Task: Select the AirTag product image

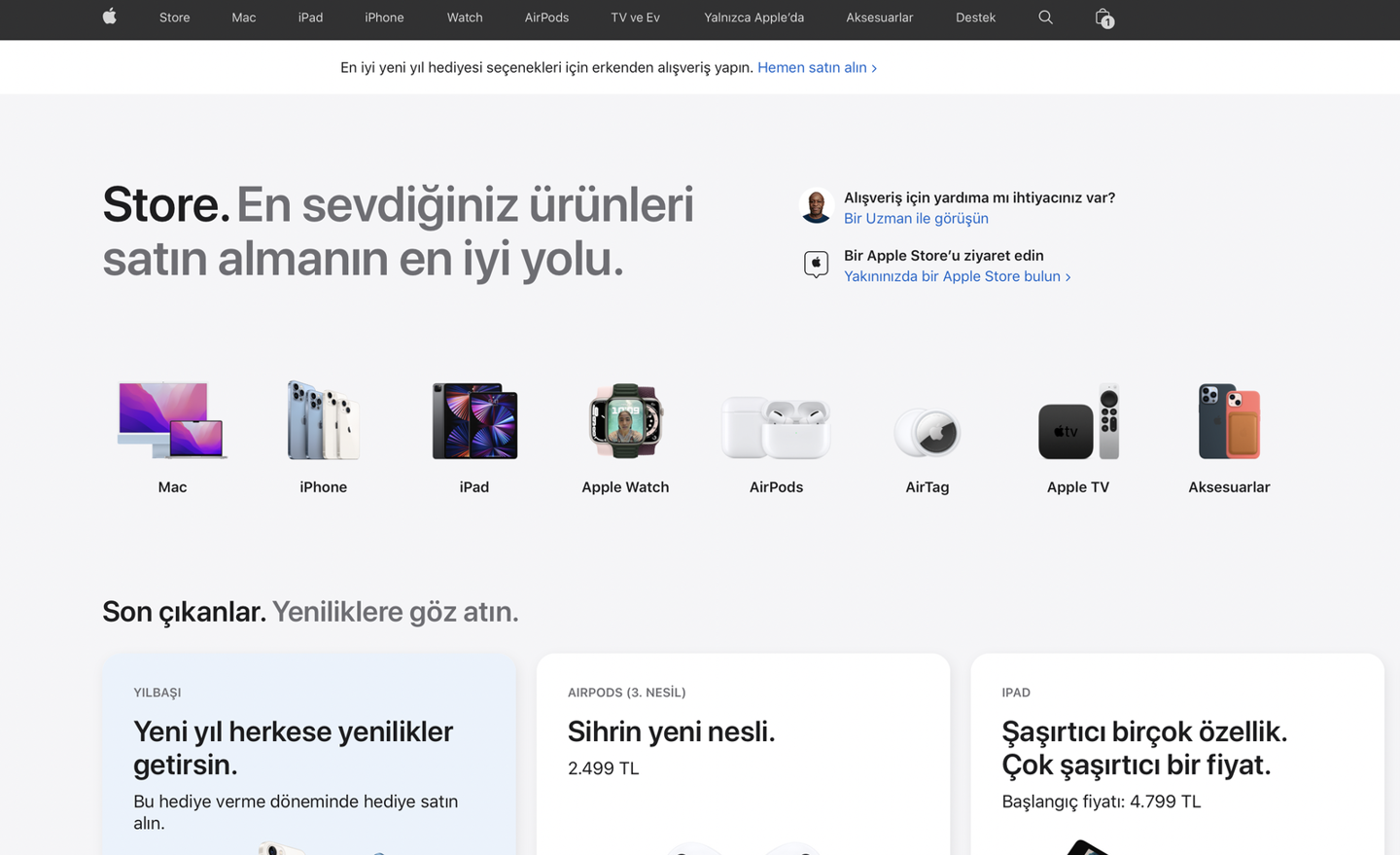Action: point(927,432)
